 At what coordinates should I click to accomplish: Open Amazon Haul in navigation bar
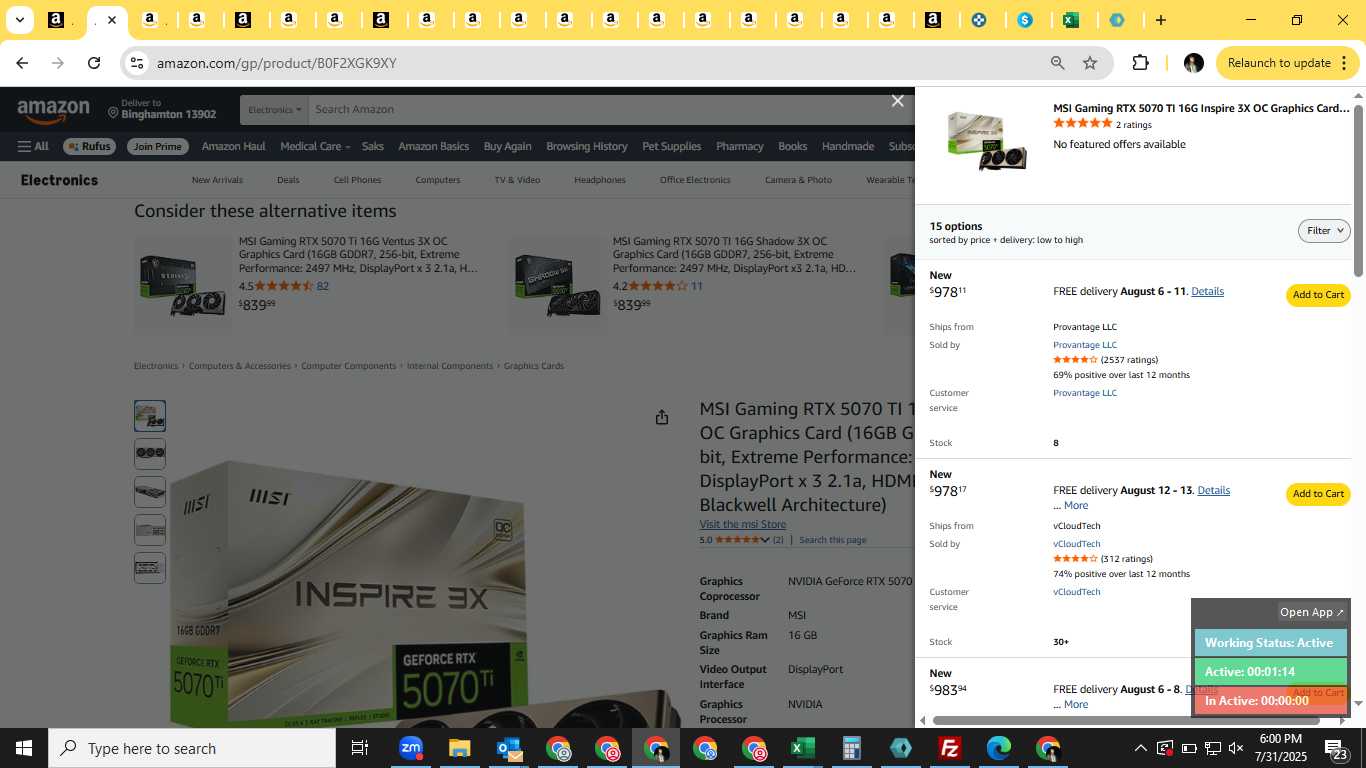pos(233,146)
